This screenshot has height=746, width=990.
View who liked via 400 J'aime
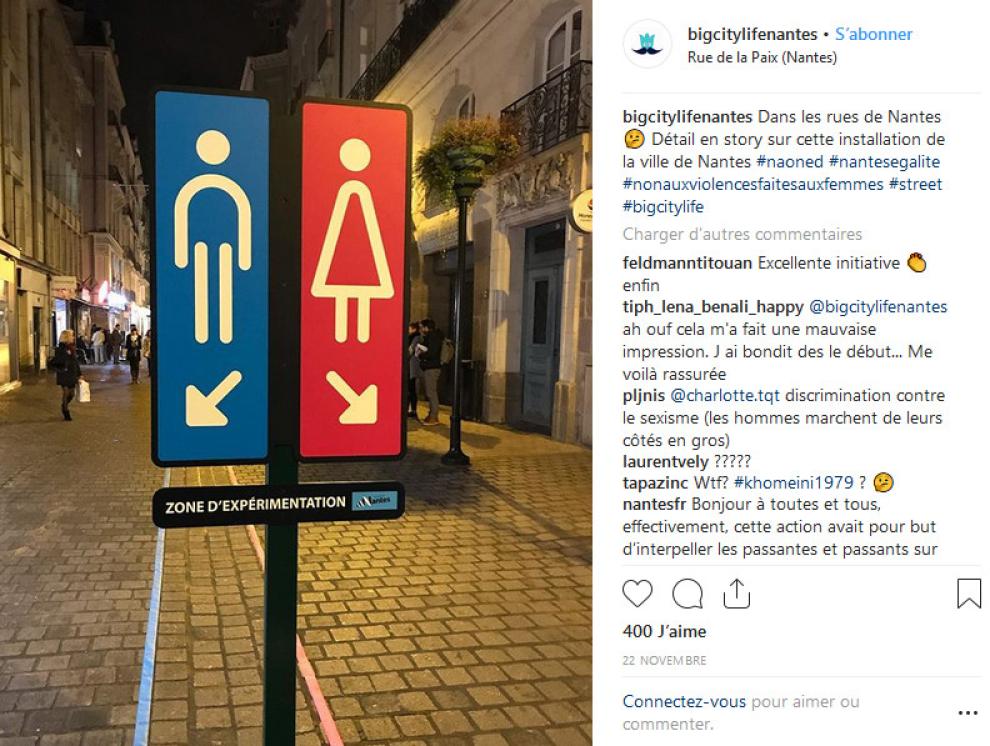664,631
